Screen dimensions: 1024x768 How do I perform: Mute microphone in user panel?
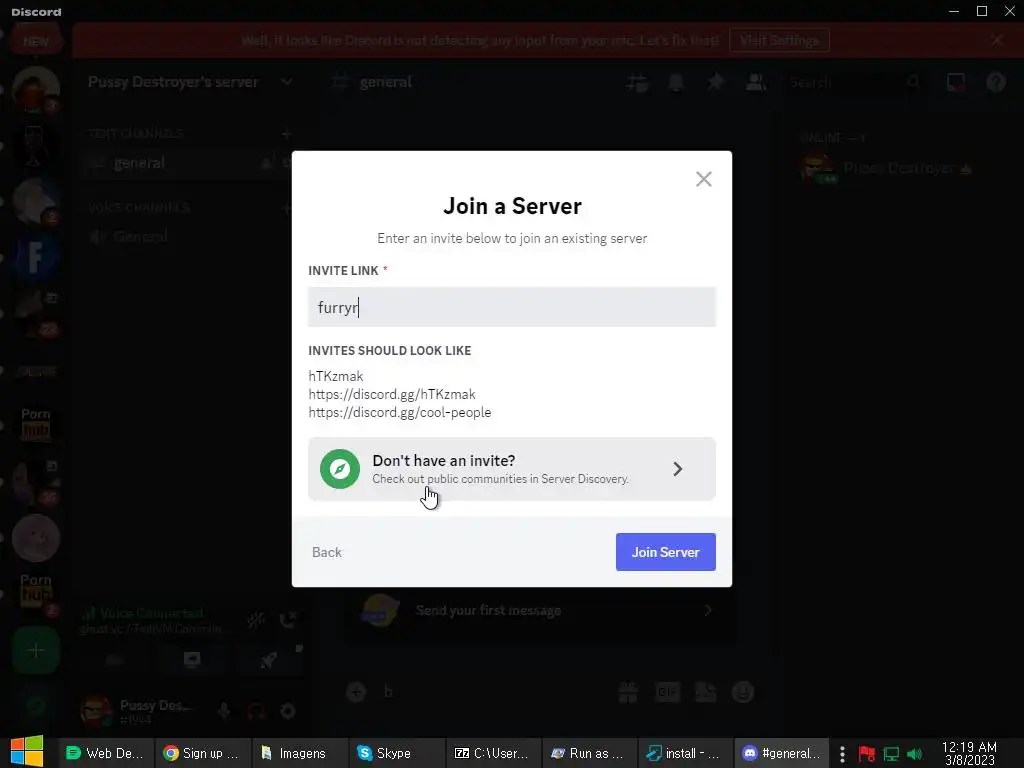(x=224, y=711)
